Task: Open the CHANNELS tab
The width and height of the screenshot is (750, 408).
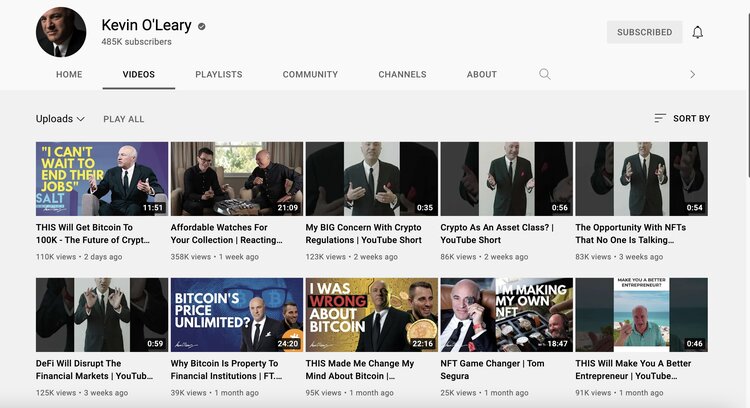Action: click(402, 75)
